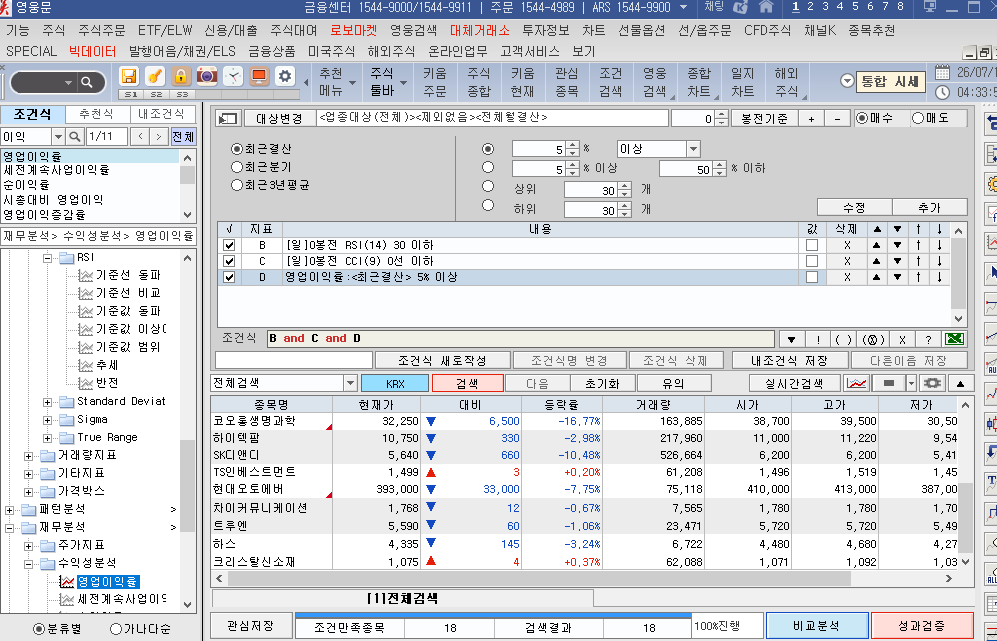Click move-up triangle for condition C row
This screenshot has height=641, width=997.
tap(876, 261)
